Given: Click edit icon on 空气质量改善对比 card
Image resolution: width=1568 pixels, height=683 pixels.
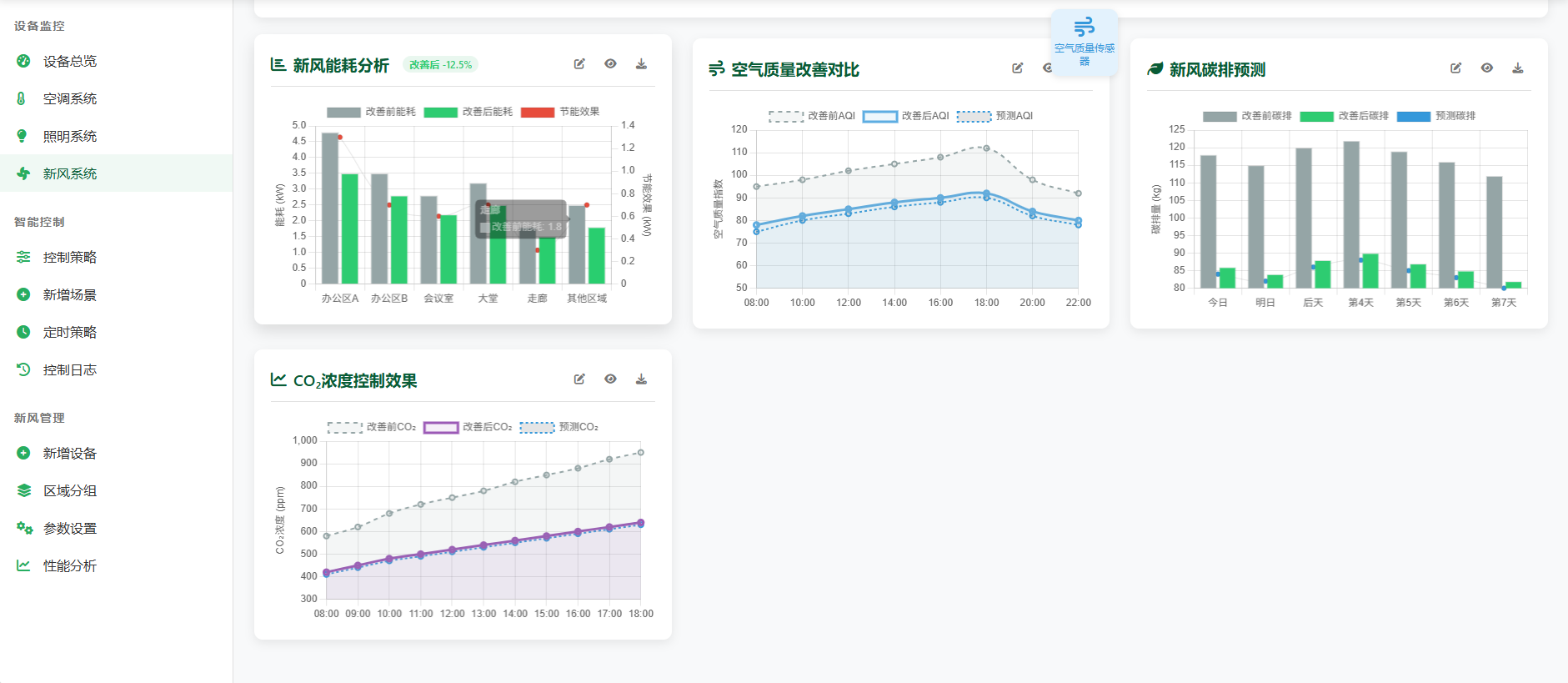Looking at the screenshot, I should click(1018, 68).
